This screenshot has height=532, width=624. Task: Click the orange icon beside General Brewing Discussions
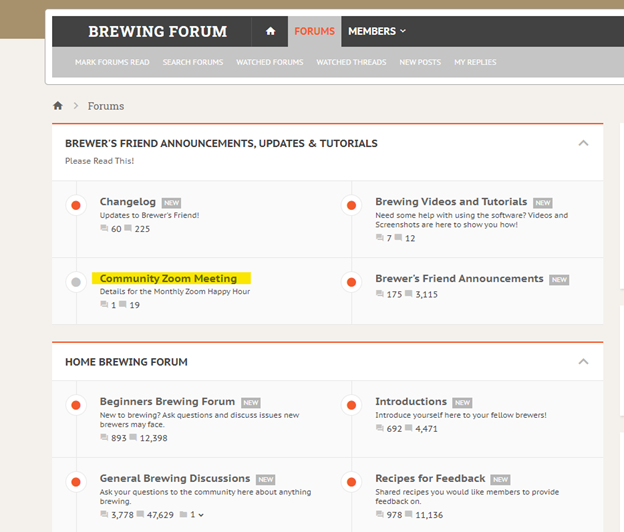[x=75, y=483]
